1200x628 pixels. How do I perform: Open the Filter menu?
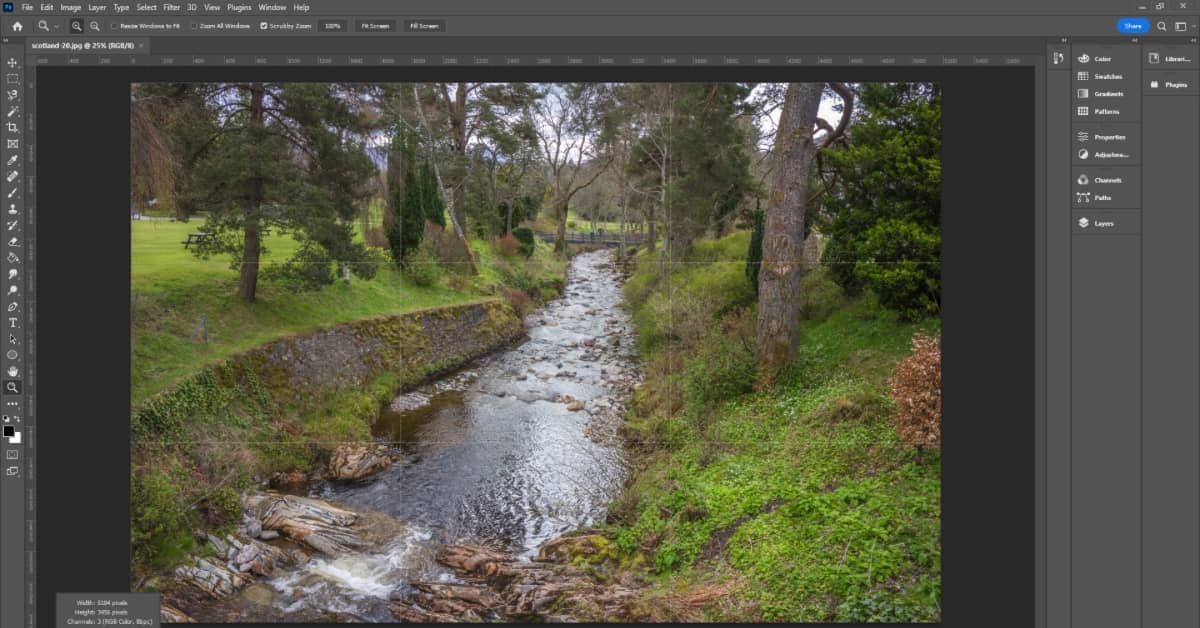[172, 7]
